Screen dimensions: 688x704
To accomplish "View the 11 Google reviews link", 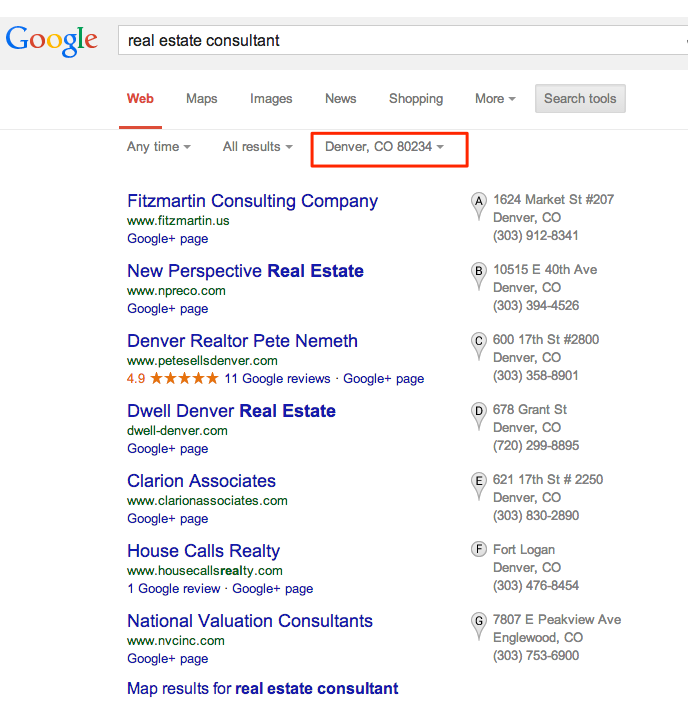I will [x=277, y=378].
